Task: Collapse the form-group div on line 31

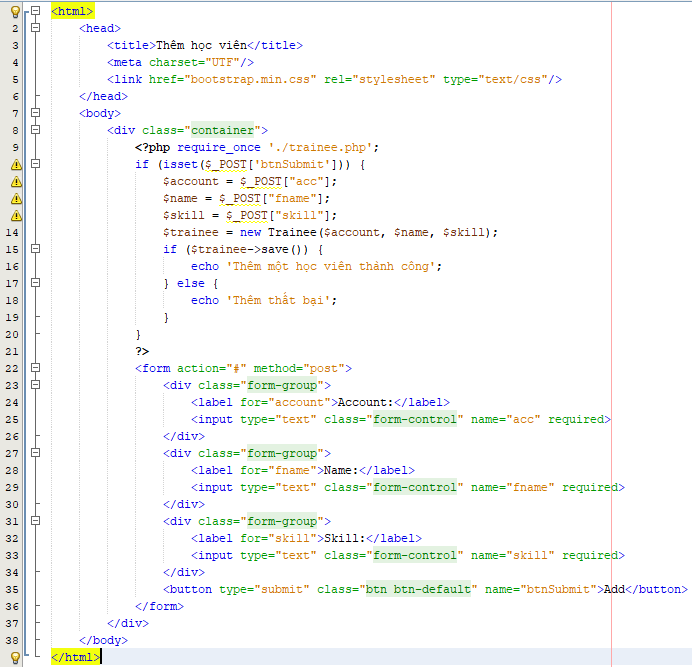Action: (36, 520)
